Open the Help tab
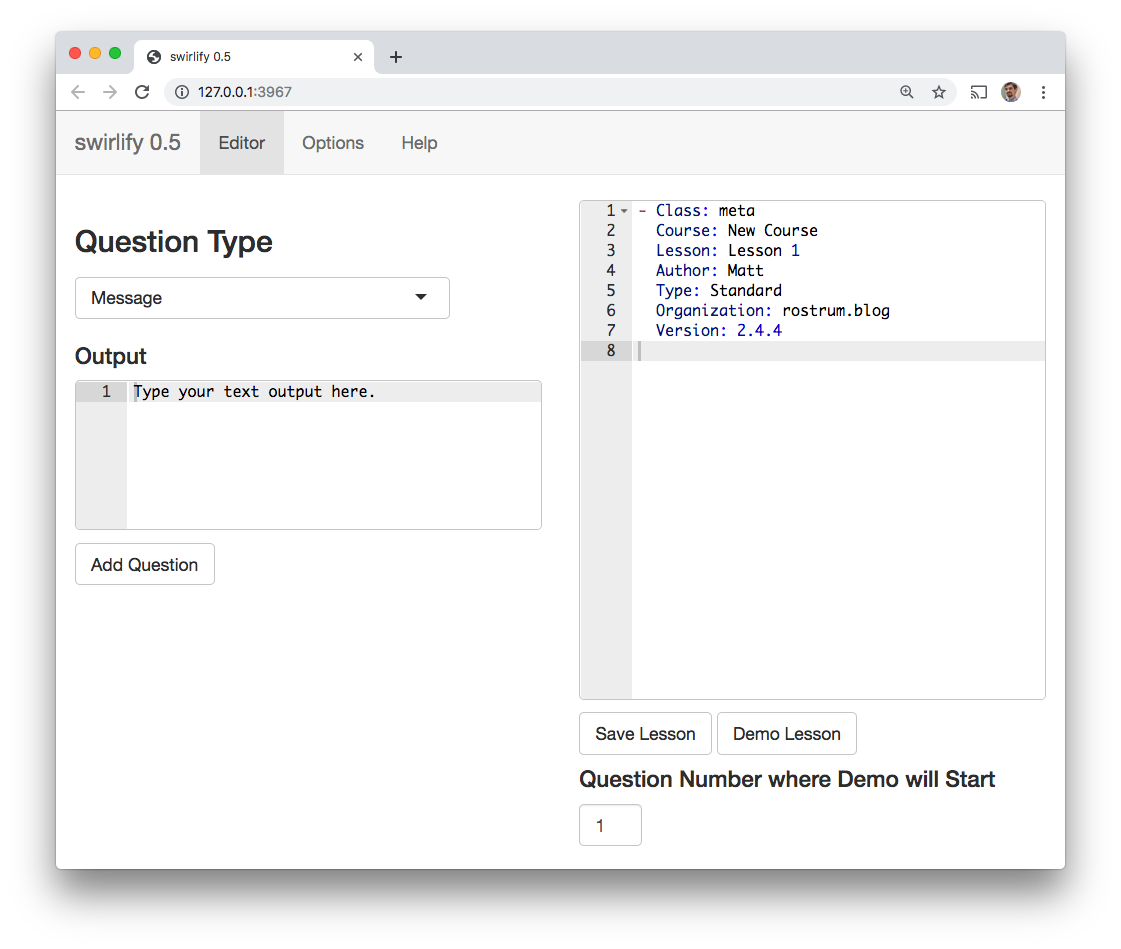This screenshot has height=949, width=1121. pos(419,143)
